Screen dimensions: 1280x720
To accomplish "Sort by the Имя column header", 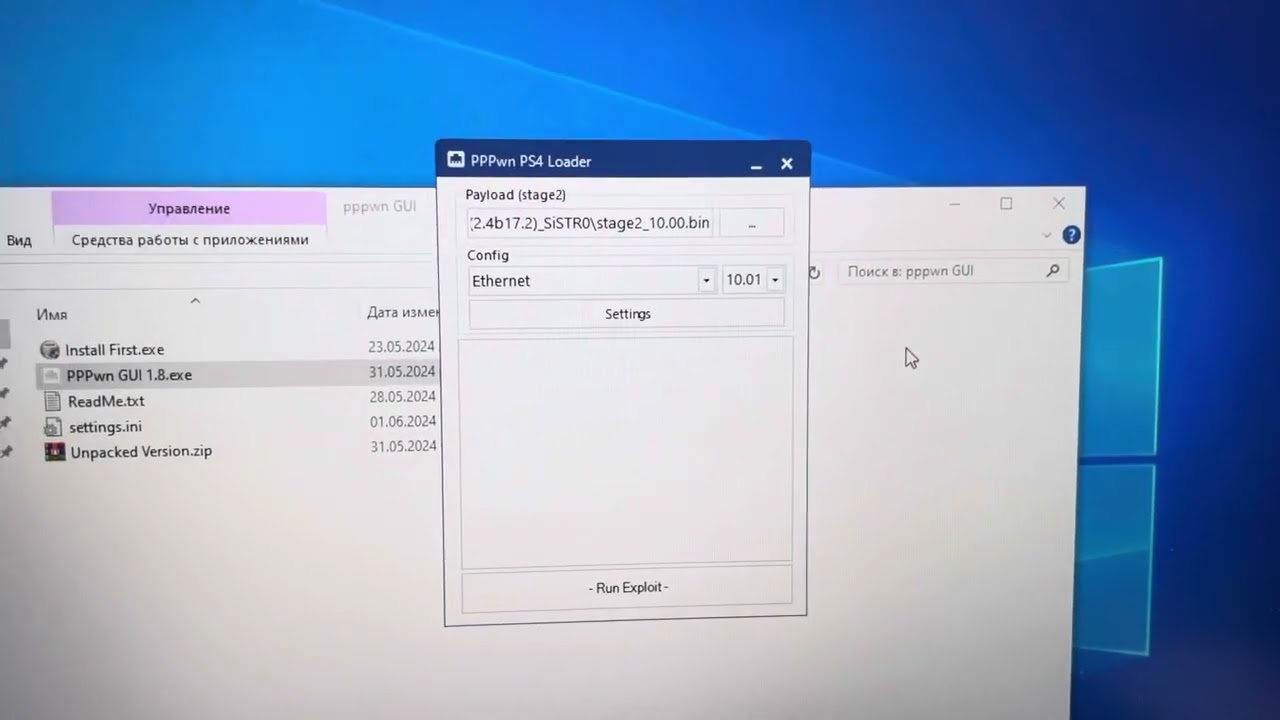I will [52, 314].
